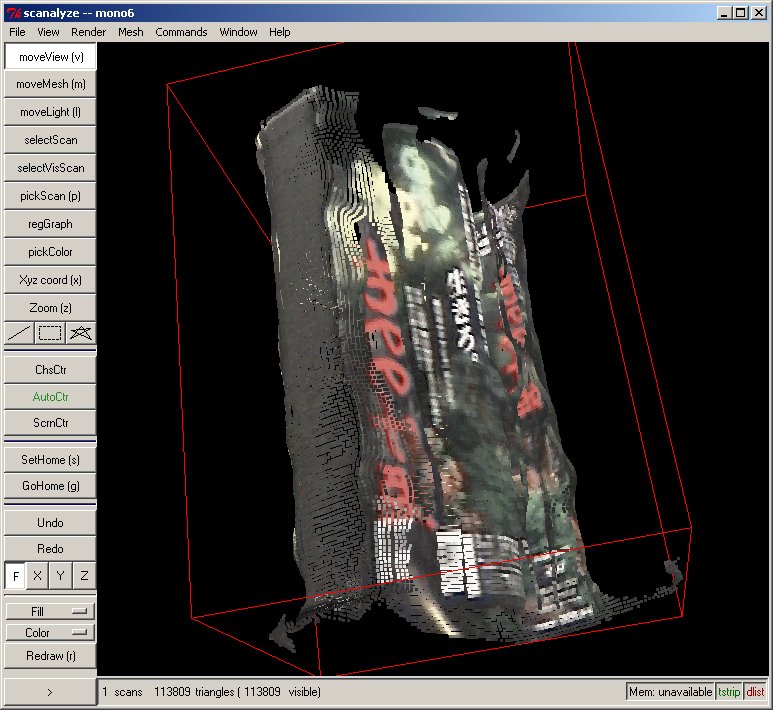This screenshot has height=710, width=773.
Task: Toggle the tstrip status indicator
Action: [x=730, y=691]
